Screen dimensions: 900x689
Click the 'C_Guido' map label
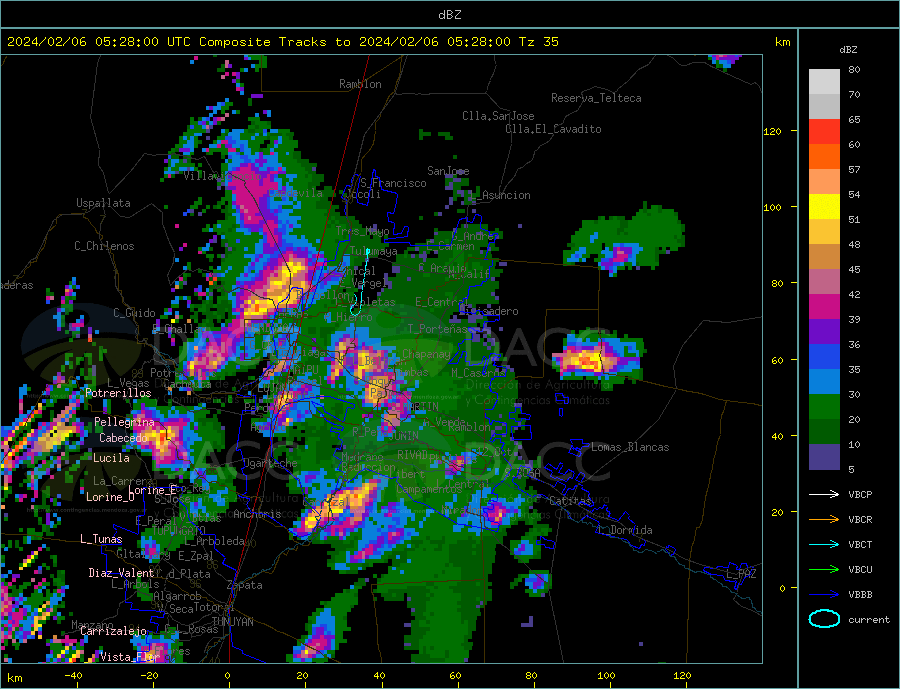point(134,313)
